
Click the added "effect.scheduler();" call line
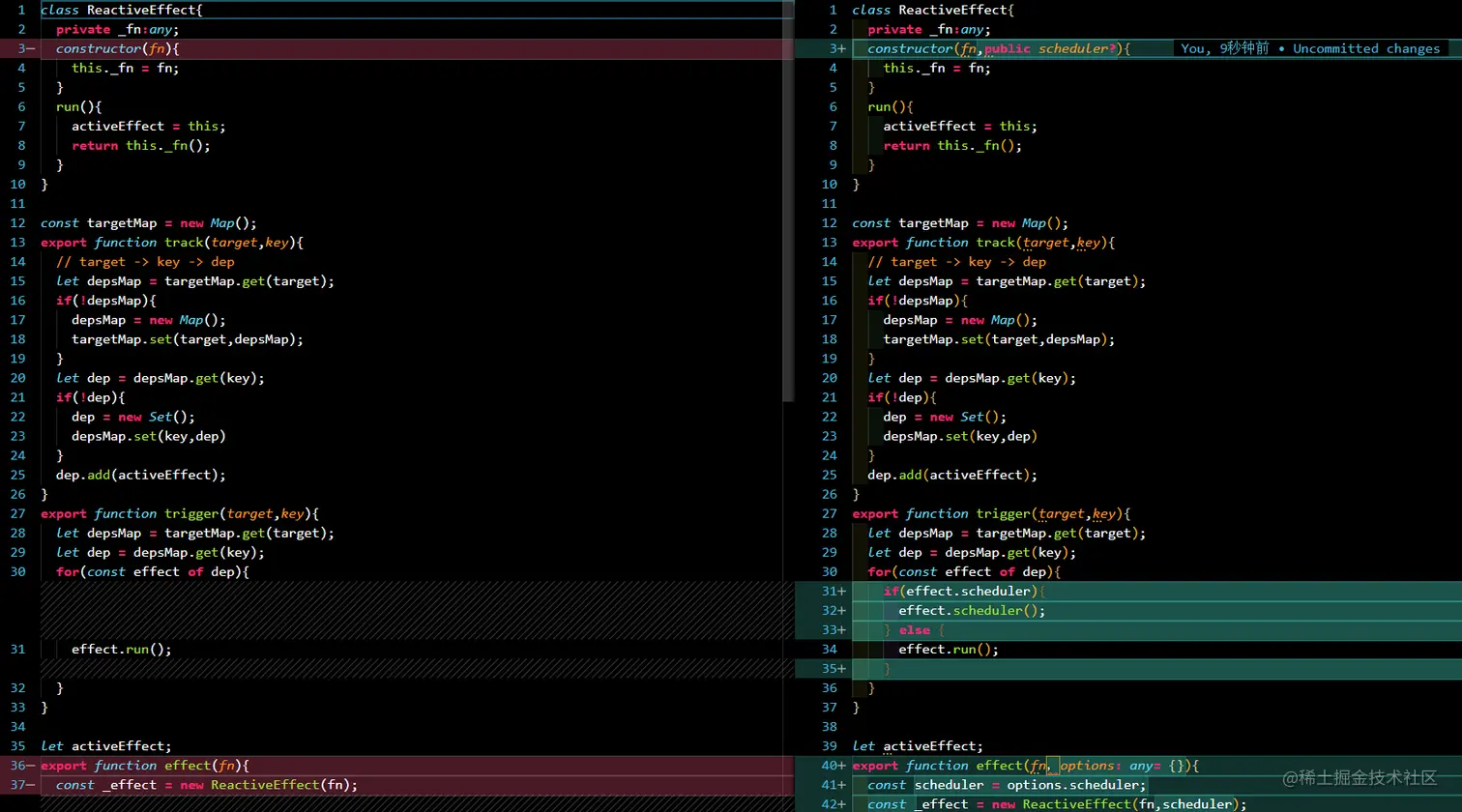click(x=972, y=610)
